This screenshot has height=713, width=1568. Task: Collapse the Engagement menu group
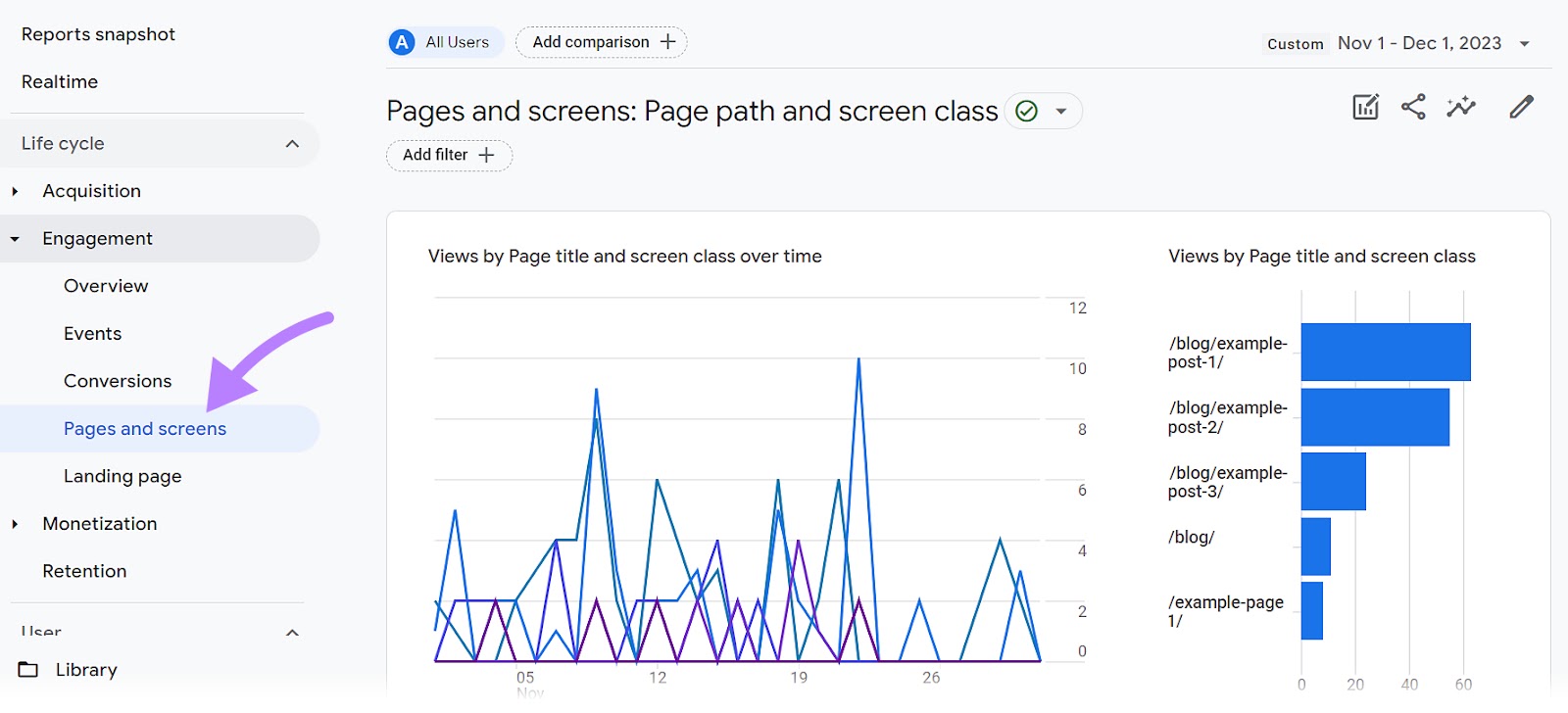15,239
